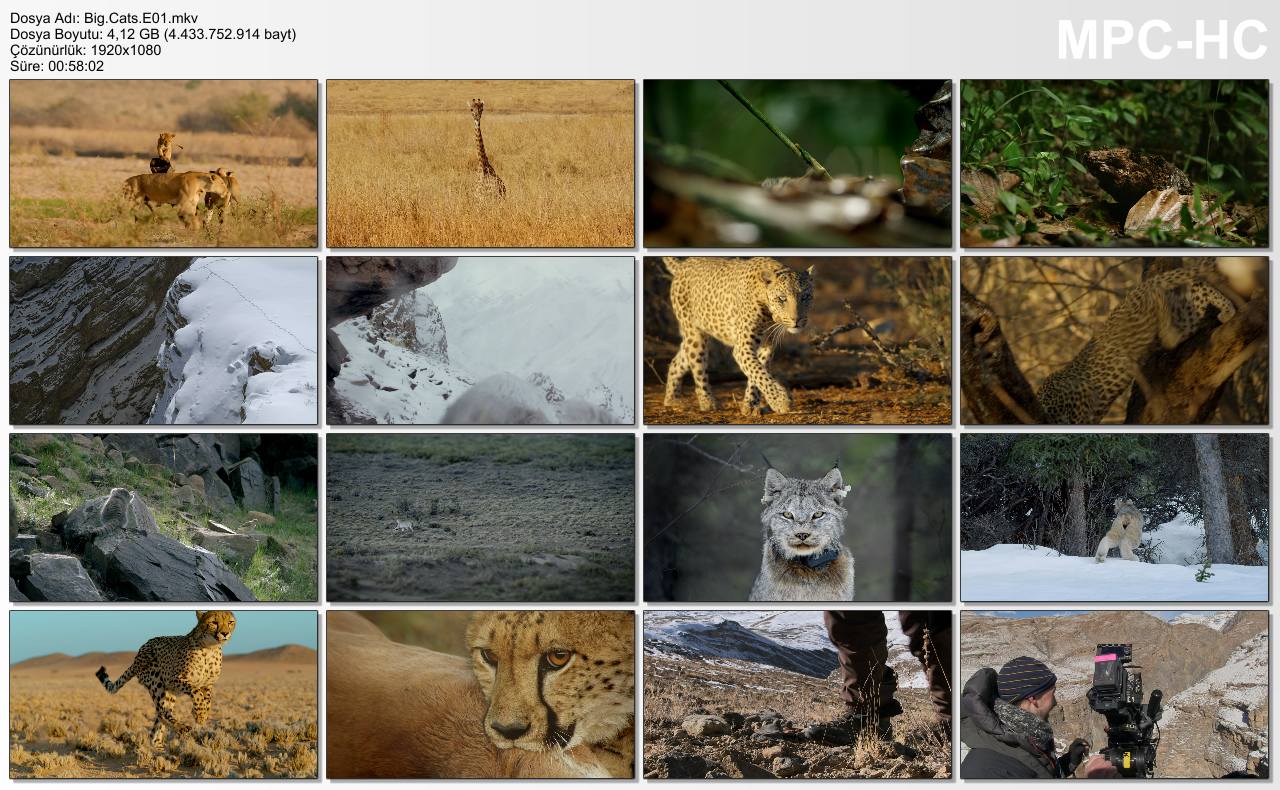Select the lynx in snowy forest thumbnail
The width and height of the screenshot is (1280, 790).
click(x=1115, y=518)
